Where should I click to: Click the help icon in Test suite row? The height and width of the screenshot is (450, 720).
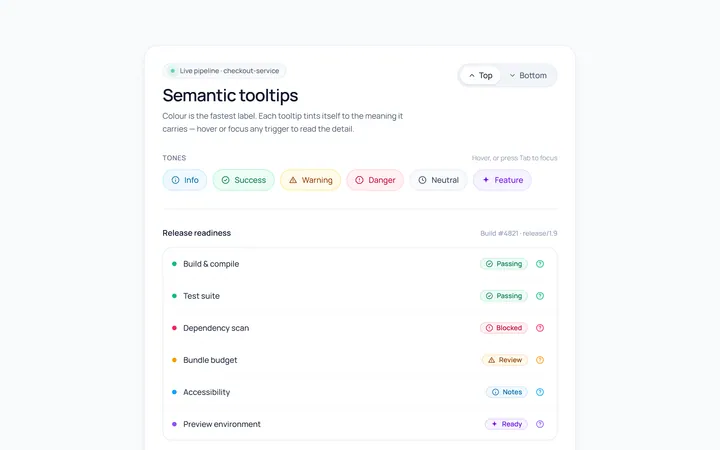tap(540, 296)
